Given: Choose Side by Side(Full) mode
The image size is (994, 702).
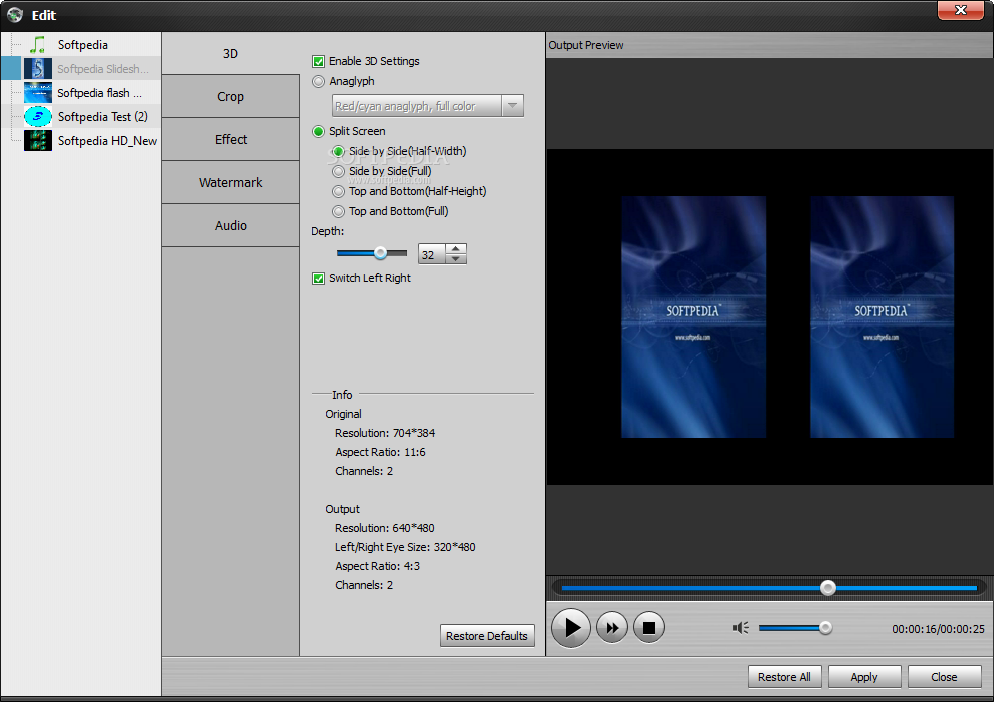Looking at the screenshot, I should [x=339, y=171].
